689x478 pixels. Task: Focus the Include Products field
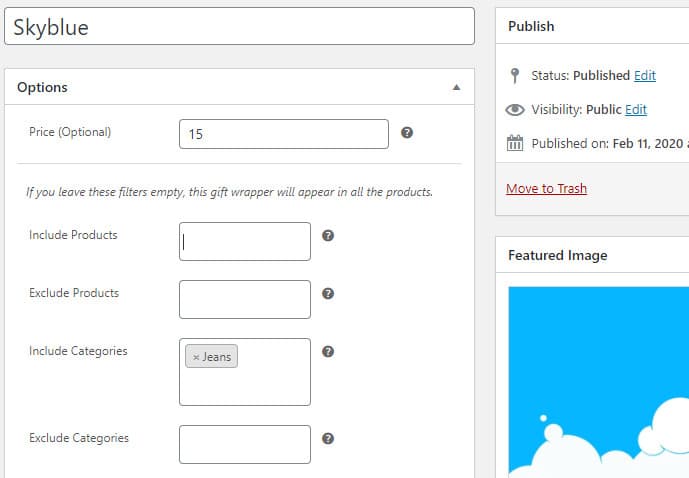[245, 241]
